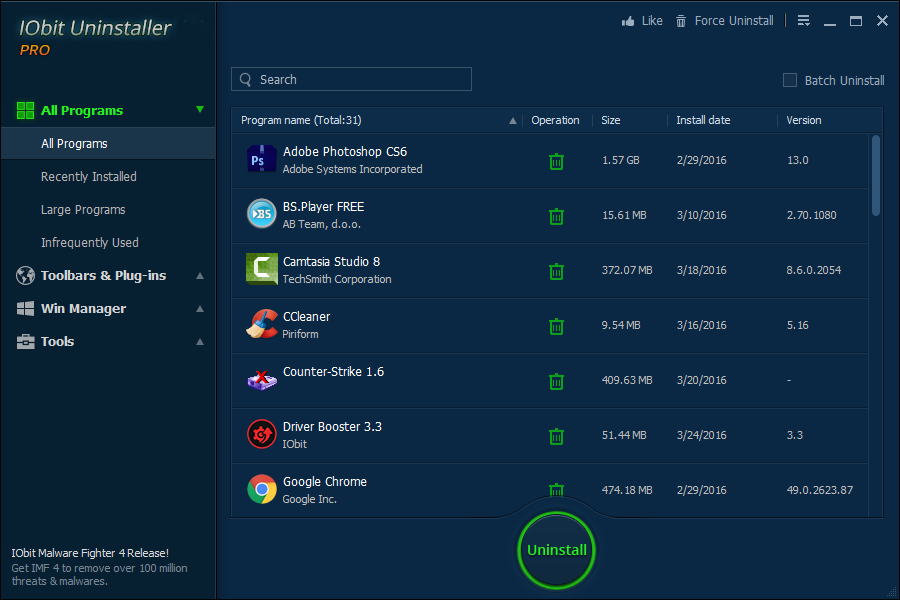Click the trash icon for CCleaner
Screen dimensions: 900x600
point(556,326)
